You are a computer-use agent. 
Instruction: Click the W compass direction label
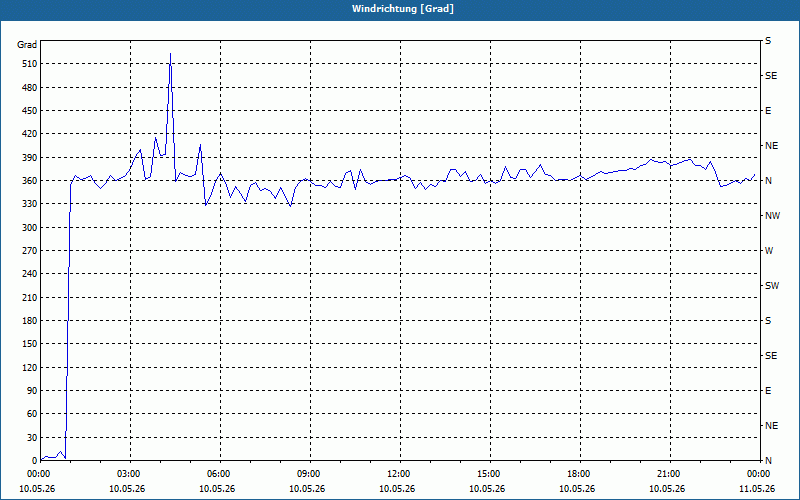[x=769, y=251]
